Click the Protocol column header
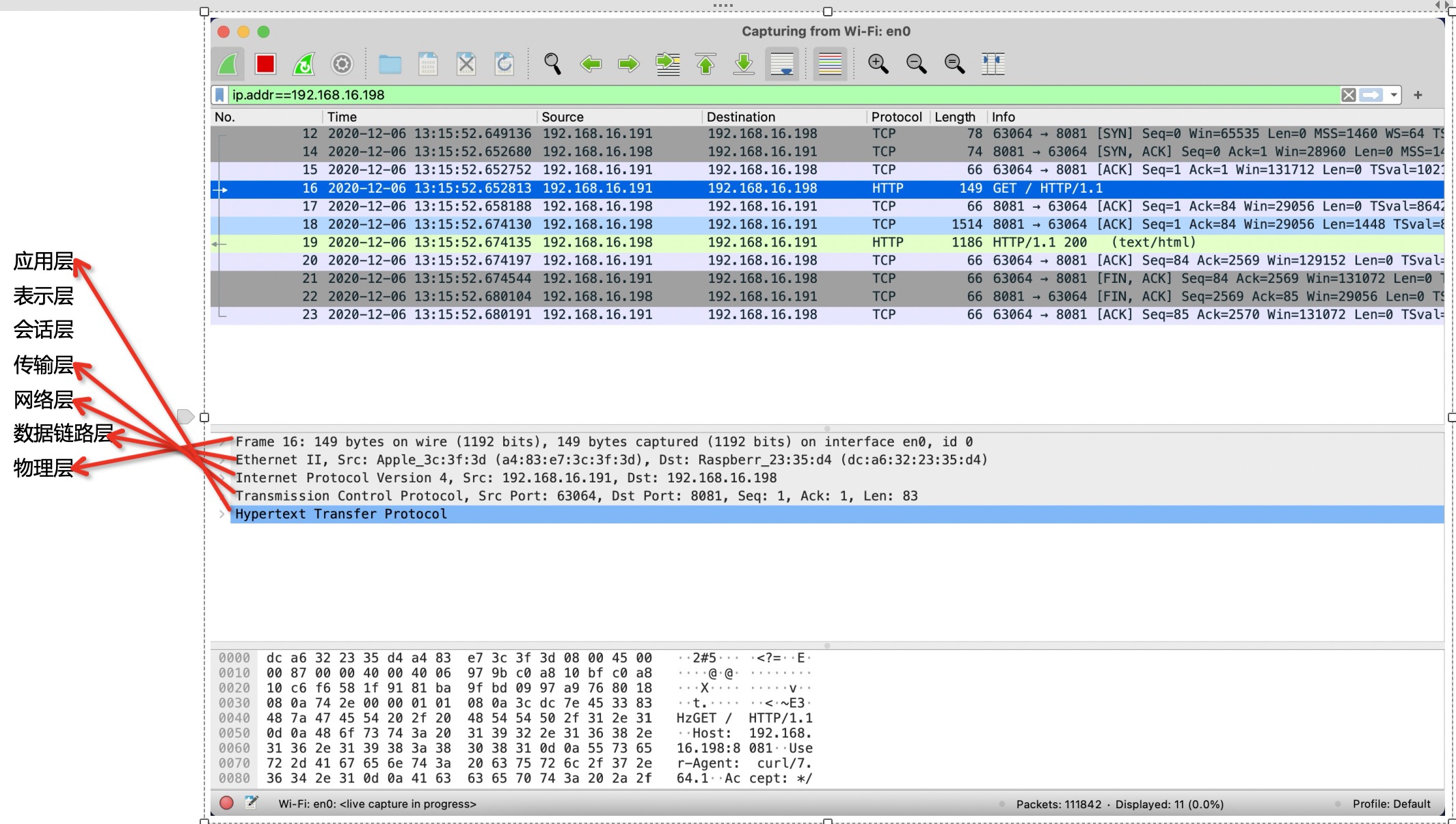Image resolution: width=1456 pixels, height=824 pixels. coord(895,117)
